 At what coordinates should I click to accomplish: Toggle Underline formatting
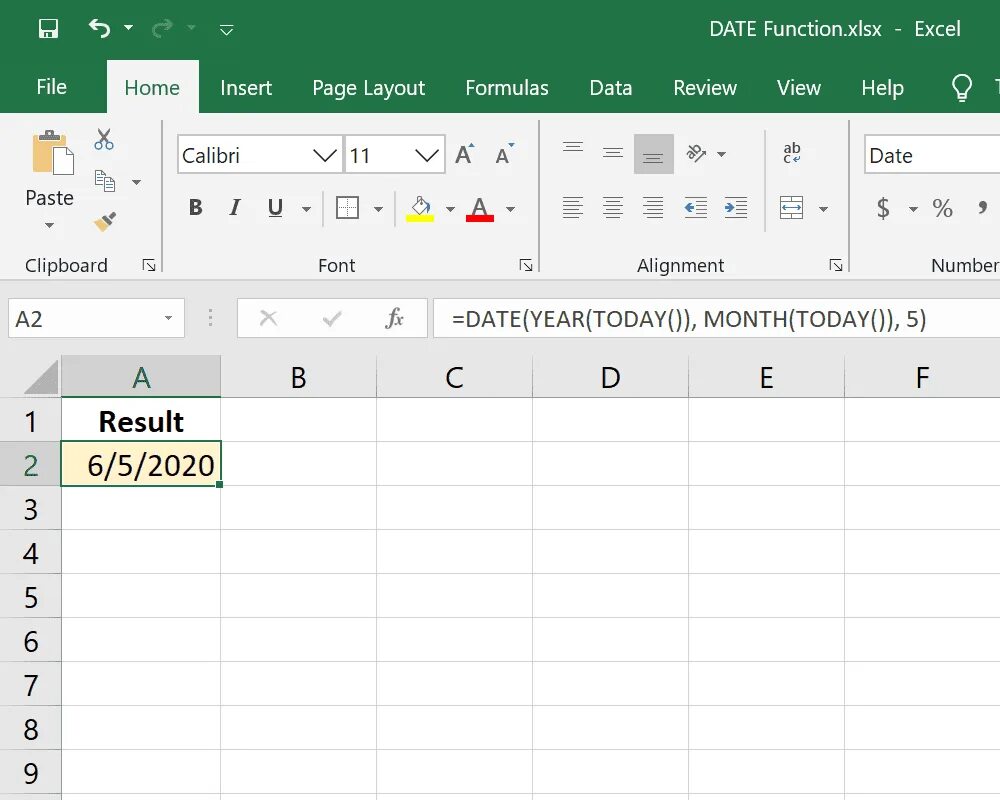coord(275,207)
